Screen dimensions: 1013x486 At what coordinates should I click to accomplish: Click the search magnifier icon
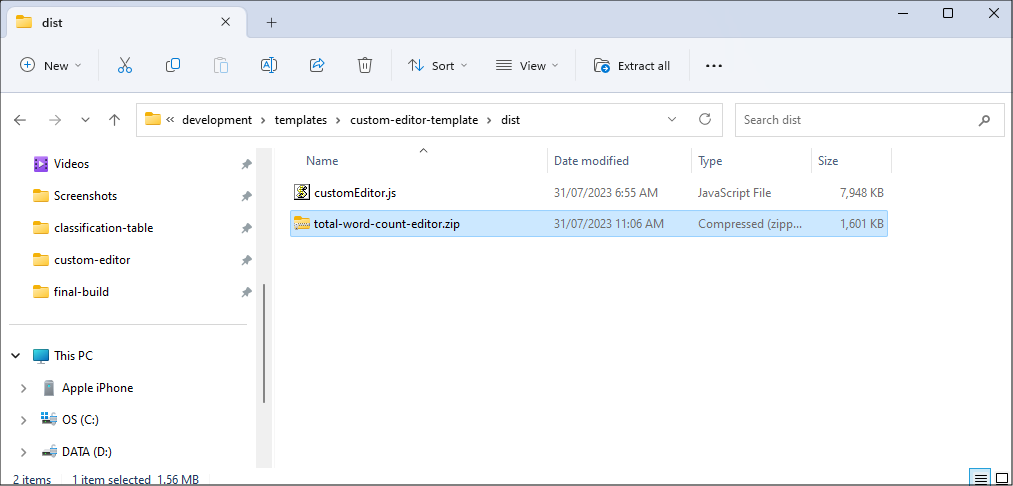984,120
